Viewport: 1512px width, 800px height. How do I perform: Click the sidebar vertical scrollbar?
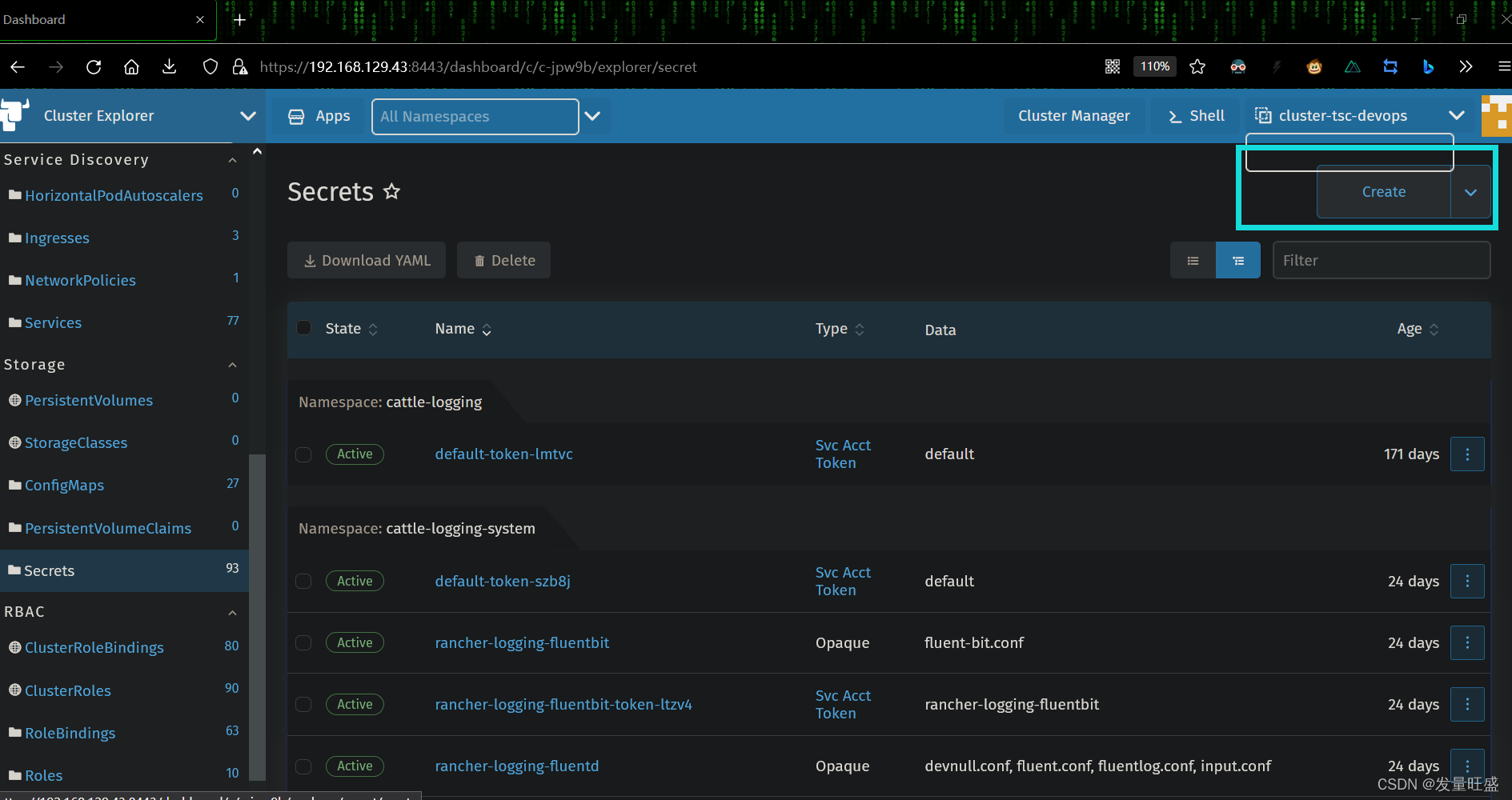tap(257, 616)
